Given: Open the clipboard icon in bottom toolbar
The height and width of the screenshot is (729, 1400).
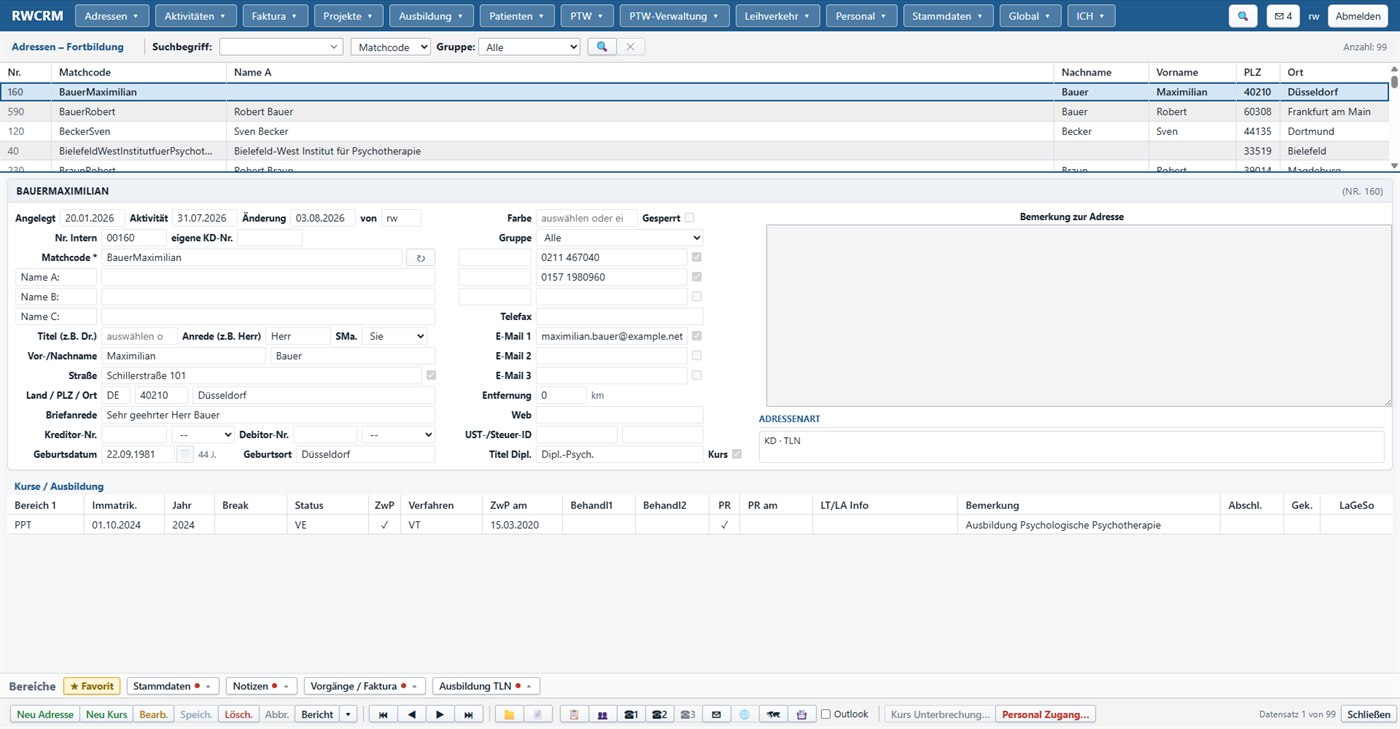Looking at the screenshot, I should click(x=574, y=715).
